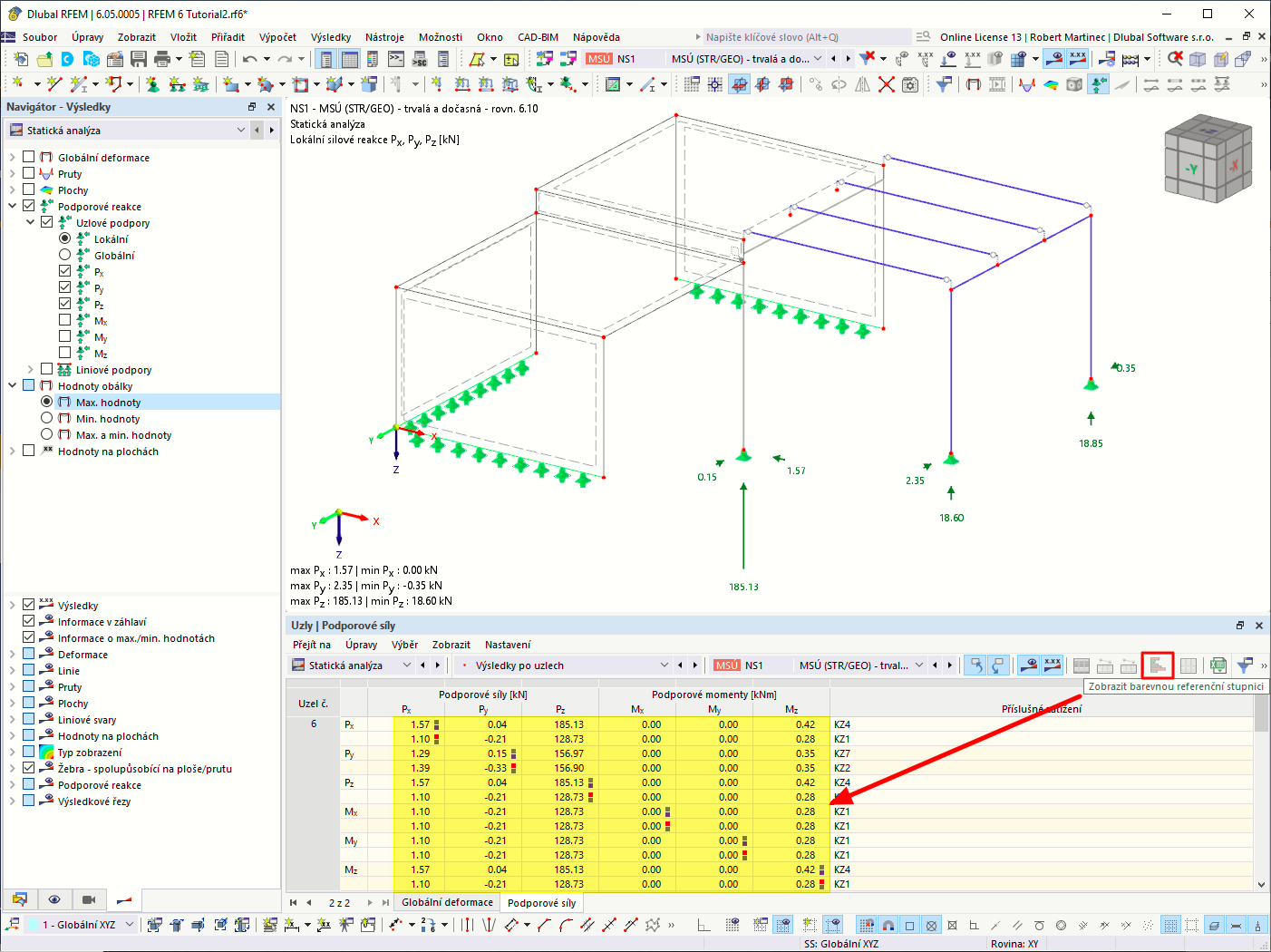Click the colored surface results icon
Image resolution: width=1271 pixels, height=952 pixels.
click(1051, 84)
